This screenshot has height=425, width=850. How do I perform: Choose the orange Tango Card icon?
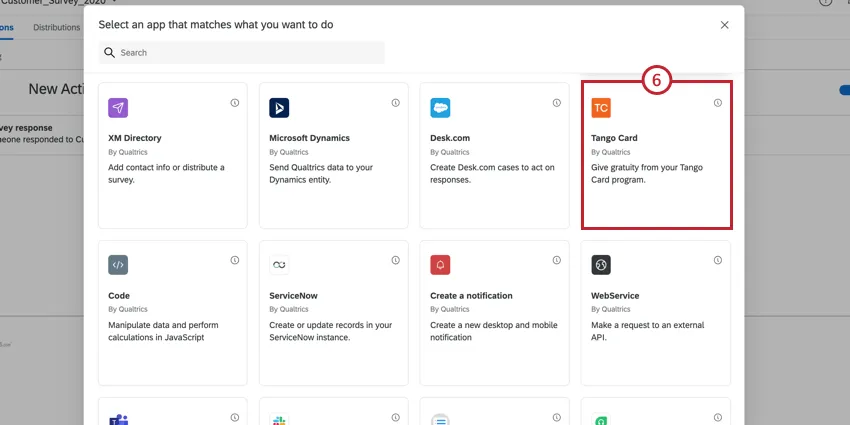click(x=601, y=108)
